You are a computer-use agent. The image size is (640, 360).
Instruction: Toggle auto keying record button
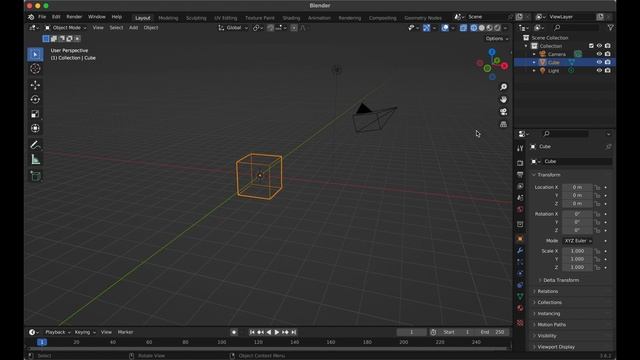coord(234,332)
